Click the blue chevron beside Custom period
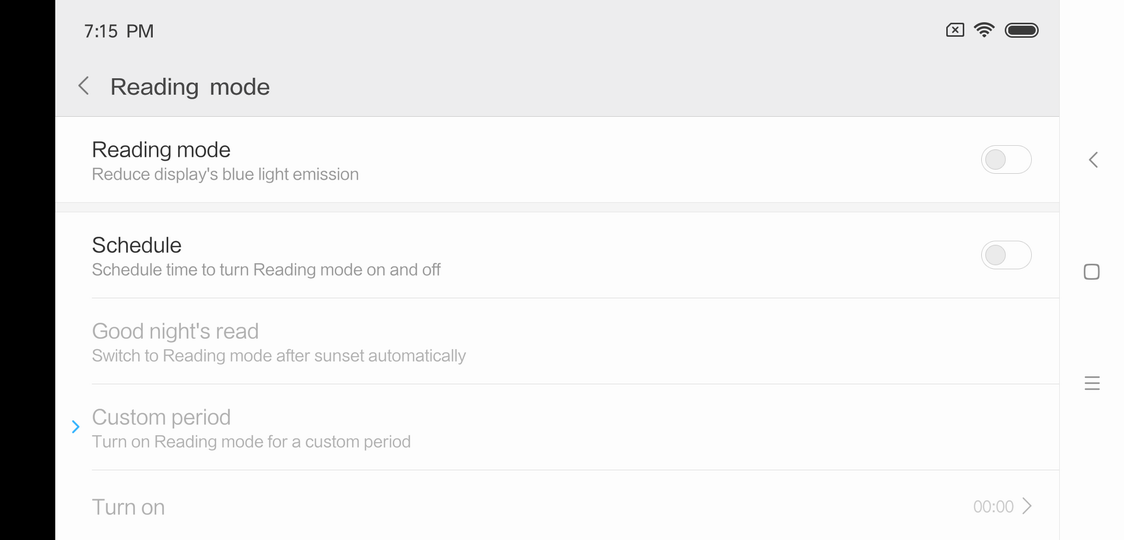The width and height of the screenshot is (1124, 540). click(76, 427)
